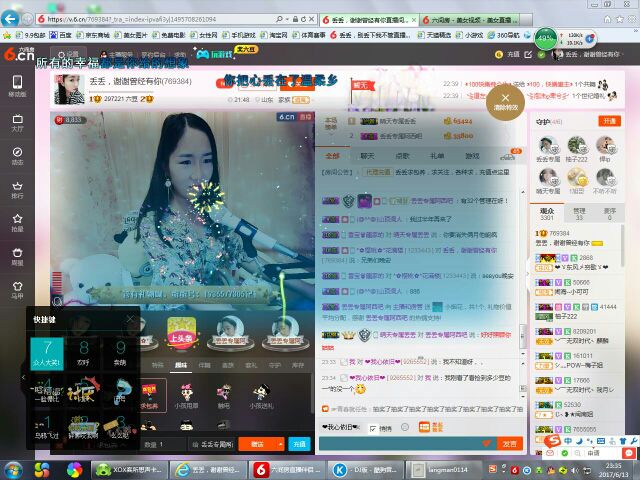Viewport: 640px width, 480px height.
Task: Click the green check icon in header
Action: click(541, 55)
